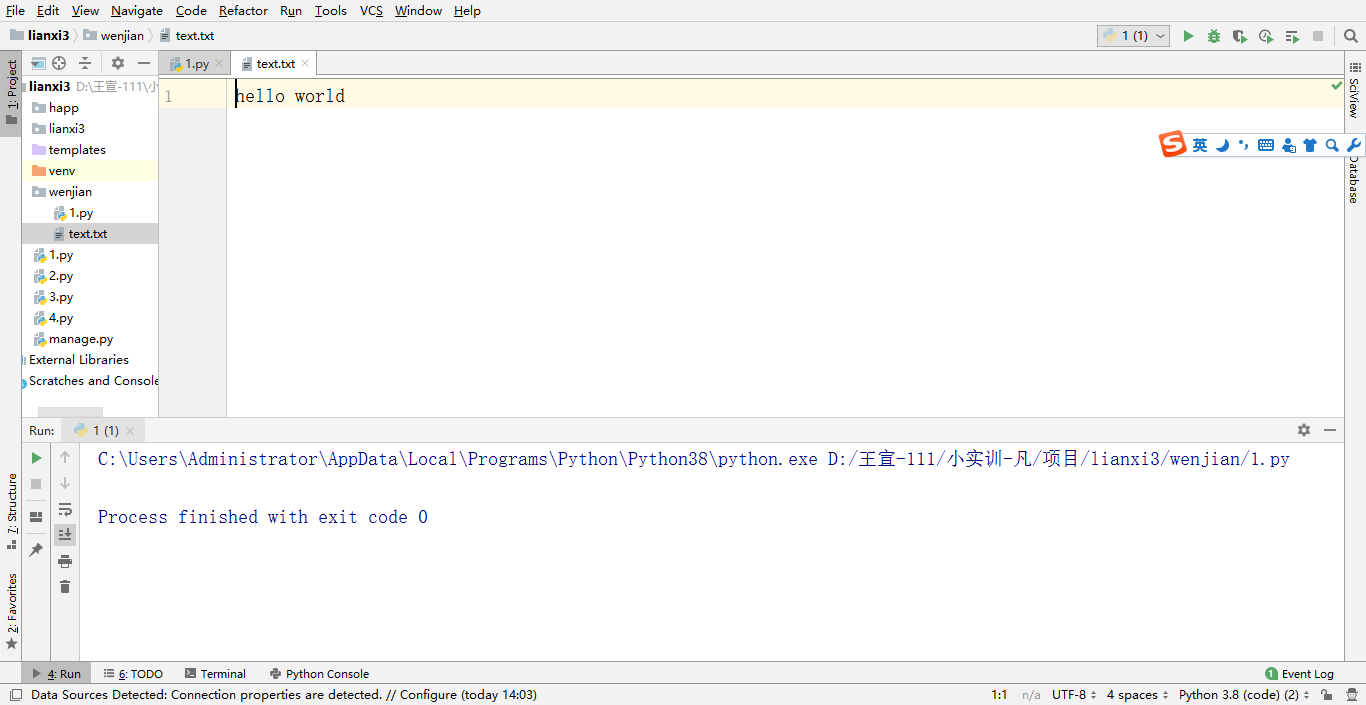Open the Database side panel
Viewport: 1366px width, 705px height.
tap(1355, 180)
